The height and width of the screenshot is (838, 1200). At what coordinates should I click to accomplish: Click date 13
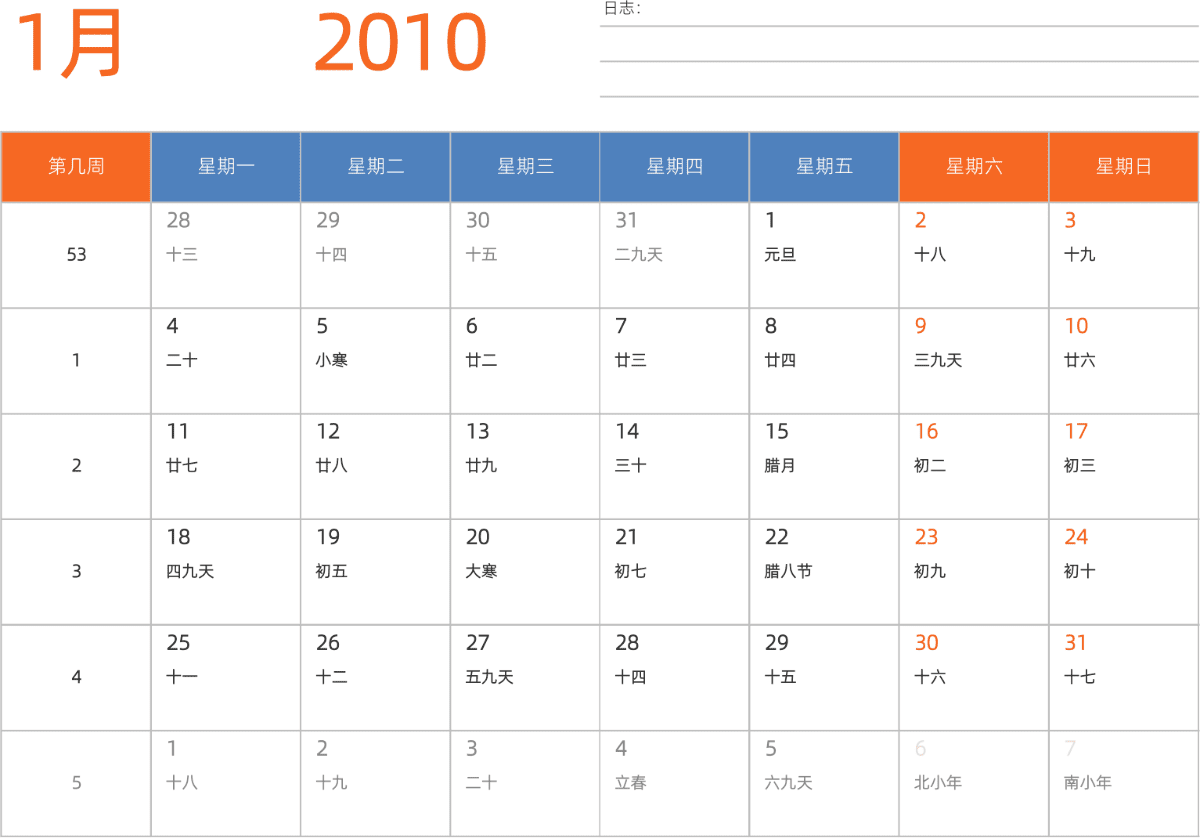coord(478,432)
